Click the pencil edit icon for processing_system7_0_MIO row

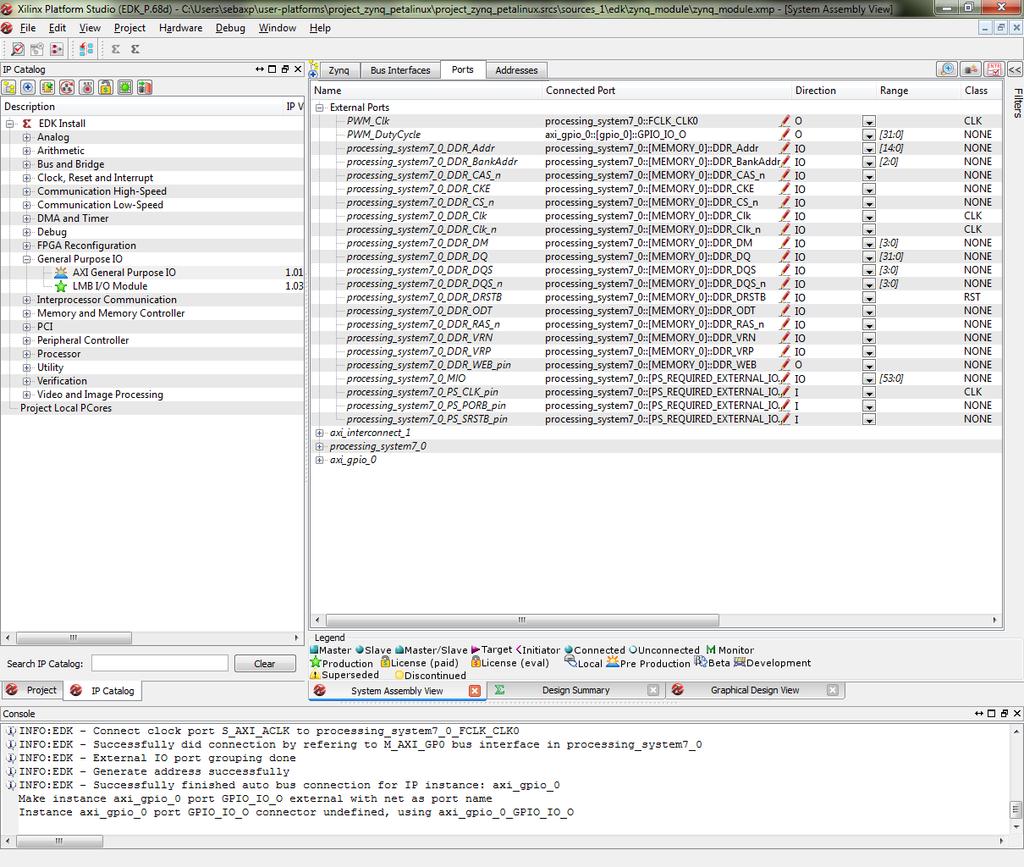[x=785, y=379]
